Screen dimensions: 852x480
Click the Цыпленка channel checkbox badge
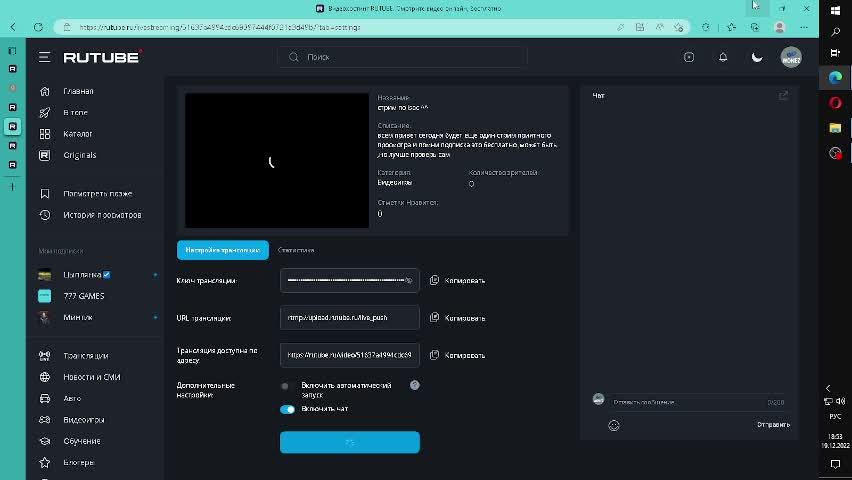(x=106, y=275)
